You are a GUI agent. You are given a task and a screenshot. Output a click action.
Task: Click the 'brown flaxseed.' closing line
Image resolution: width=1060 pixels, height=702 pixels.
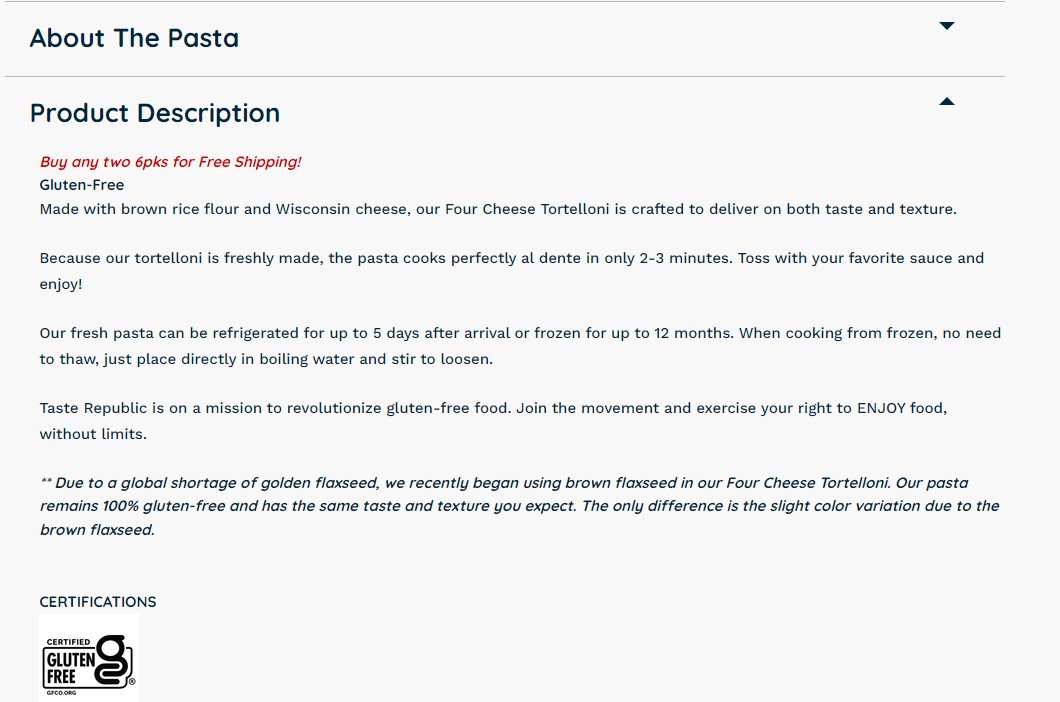(x=97, y=530)
